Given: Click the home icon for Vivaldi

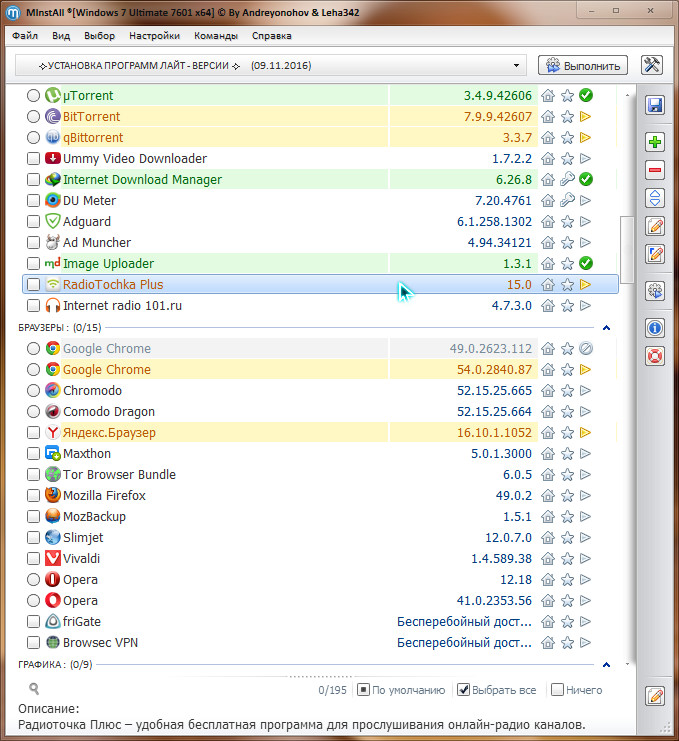Looking at the screenshot, I should [x=548, y=559].
